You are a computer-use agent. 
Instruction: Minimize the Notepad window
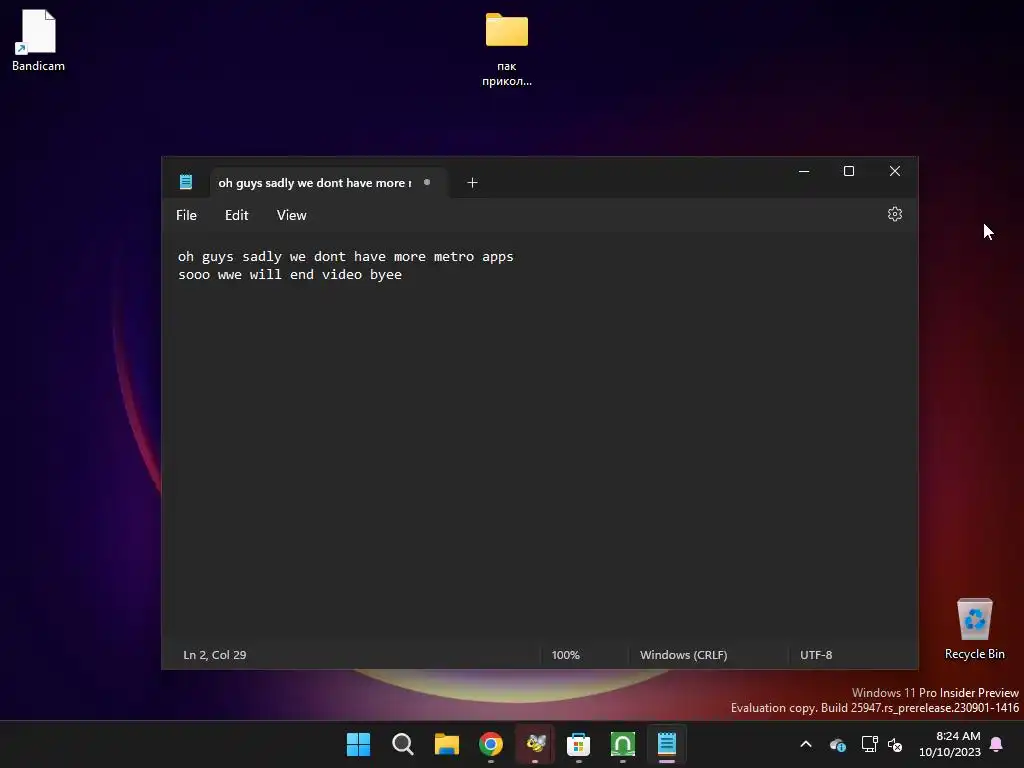[x=804, y=171]
